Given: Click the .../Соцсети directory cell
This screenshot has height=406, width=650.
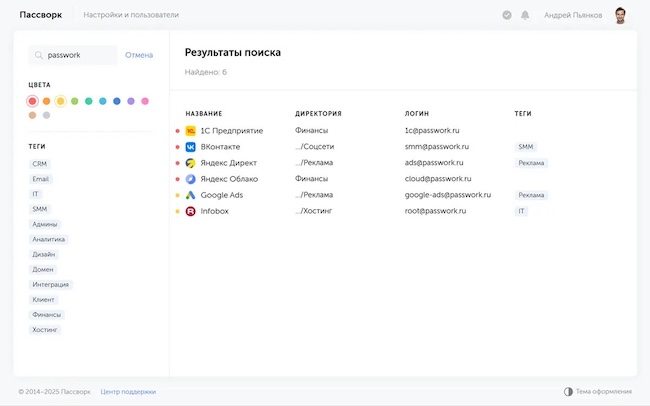Looking at the screenshot, I should click(314, 146).
